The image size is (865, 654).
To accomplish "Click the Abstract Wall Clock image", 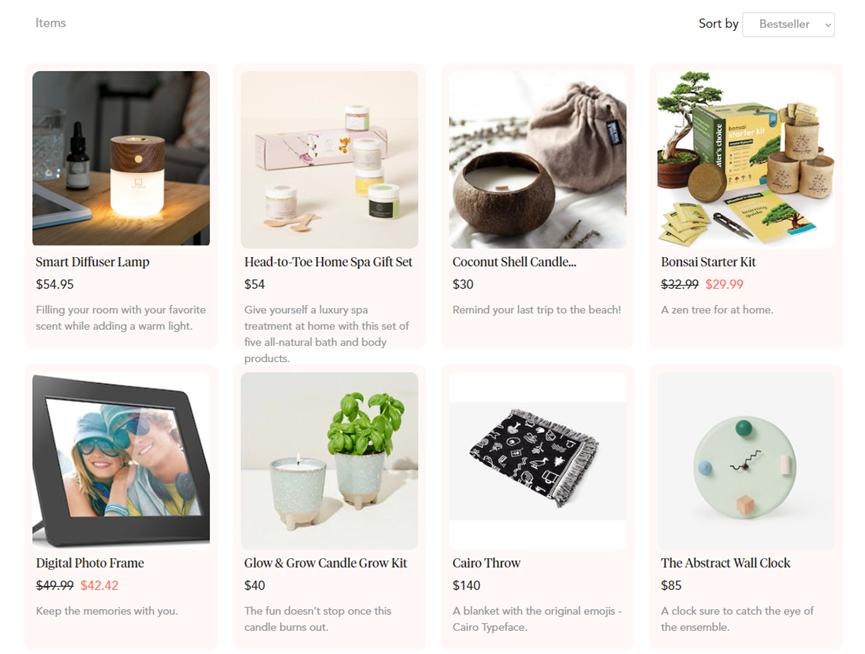I will click(746, 460).
